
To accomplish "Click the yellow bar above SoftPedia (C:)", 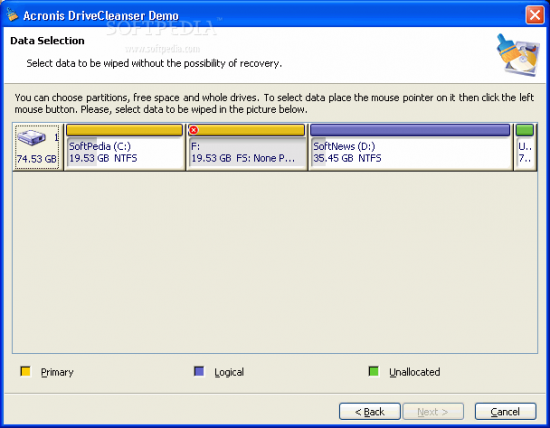I will click(125, 130).
